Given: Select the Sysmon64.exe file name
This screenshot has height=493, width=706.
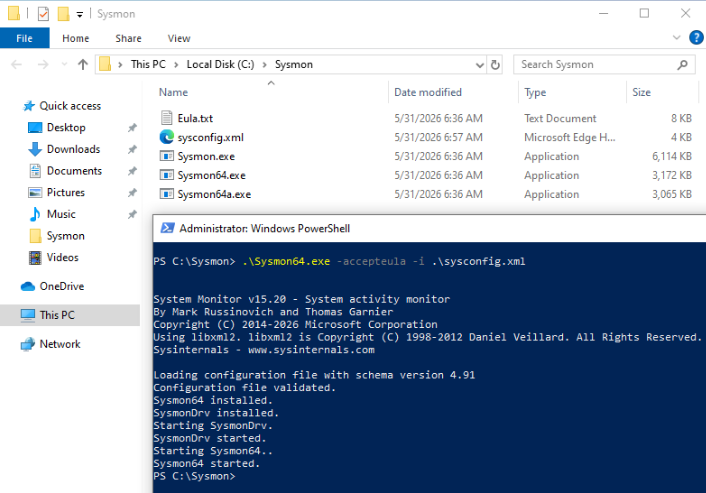Looking at the screenshot, I should [x=211, y=175].
